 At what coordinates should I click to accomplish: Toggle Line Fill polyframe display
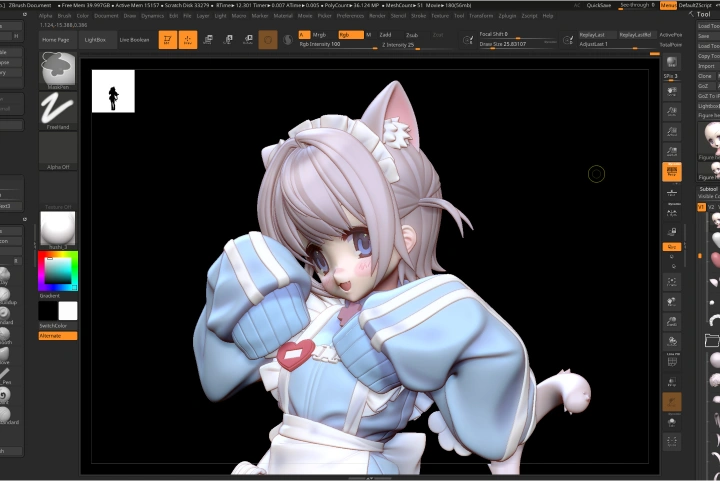(x=672, y=362)
